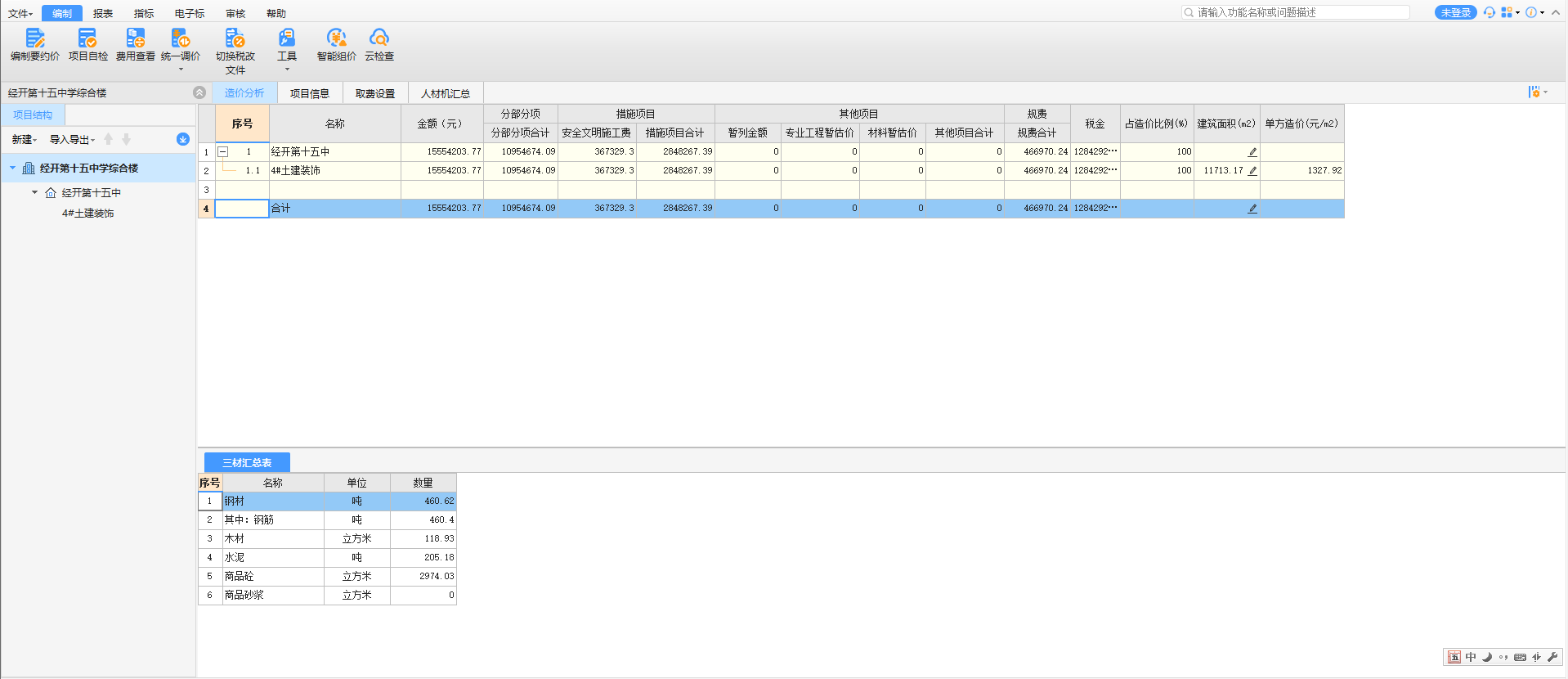Start 云检查 cloud check
Viewport: 1568px width, 679px height.
379,45
